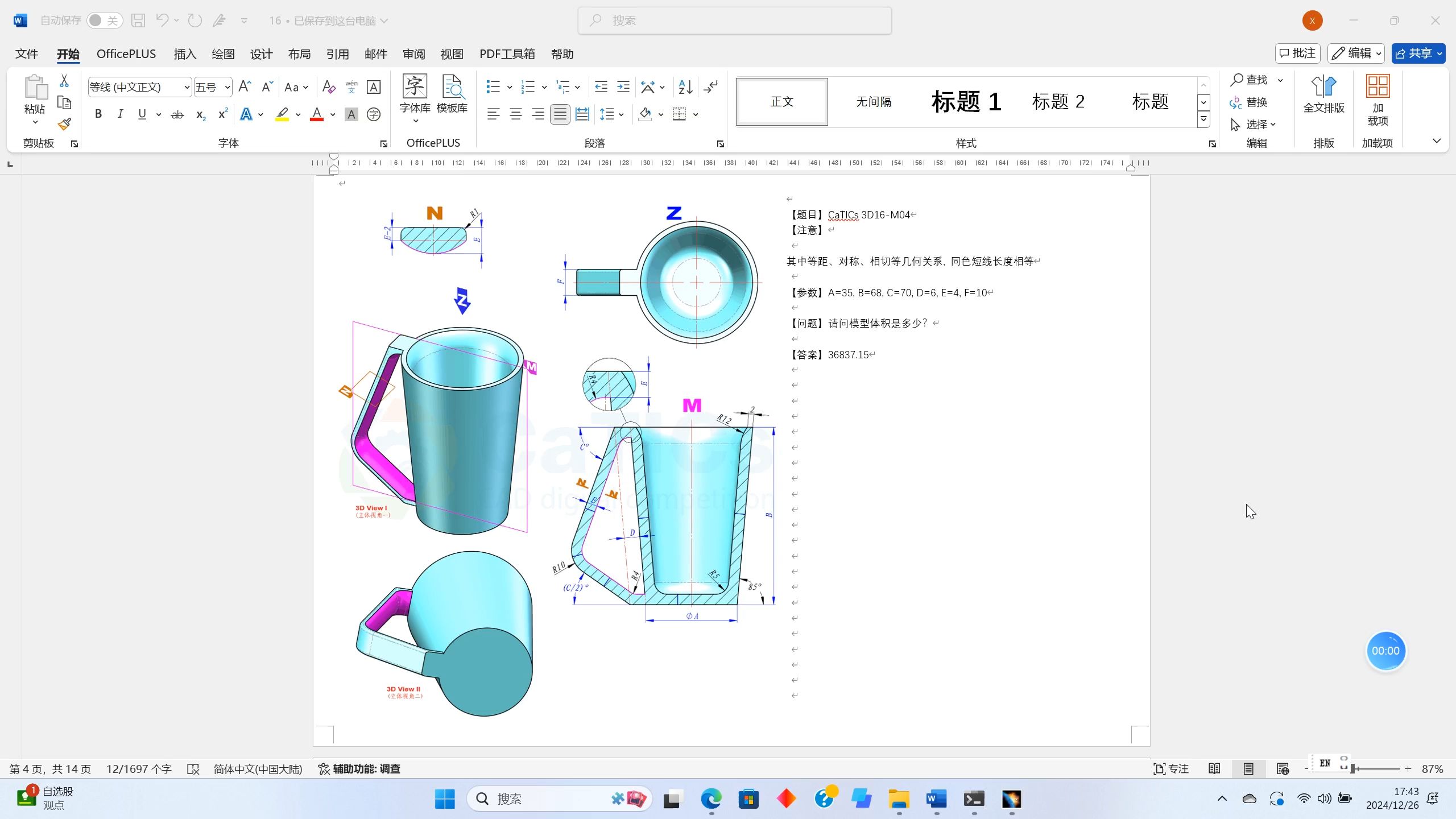Click the Cut (scissors) icon
Screen dimensions: 1456x819
[64, 80]
